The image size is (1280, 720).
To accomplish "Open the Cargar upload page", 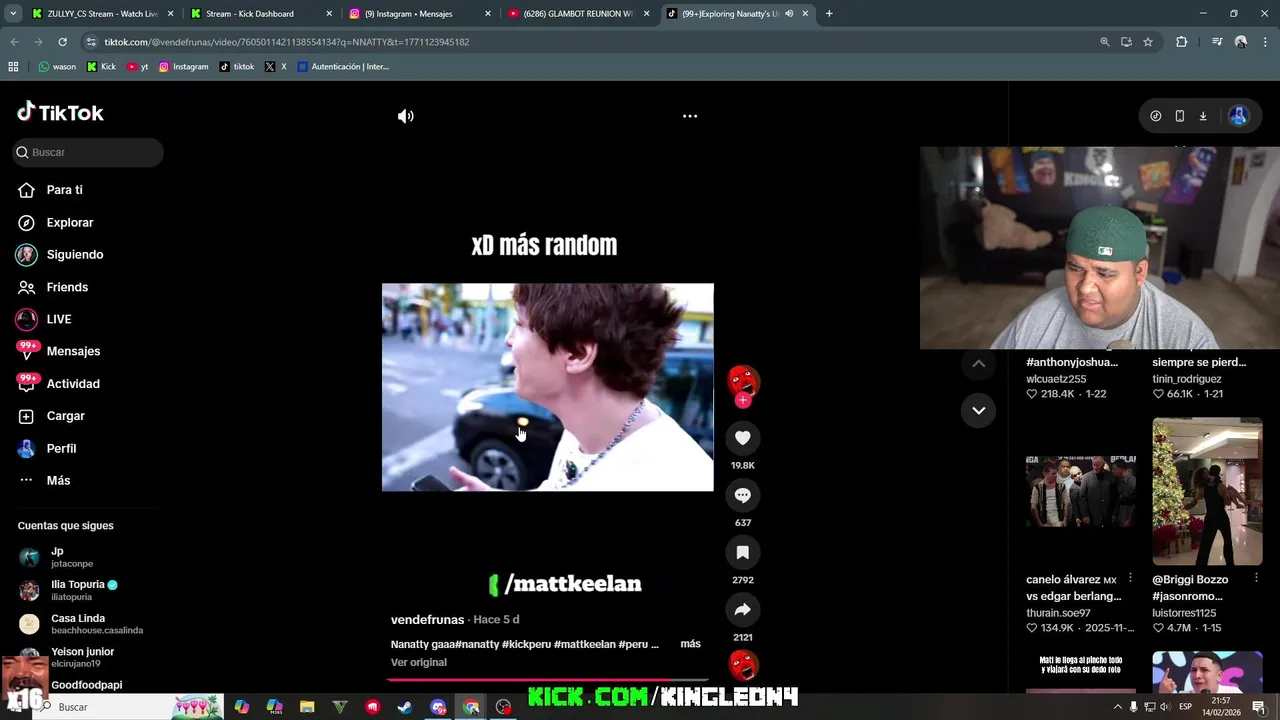I will pos(65,416).
